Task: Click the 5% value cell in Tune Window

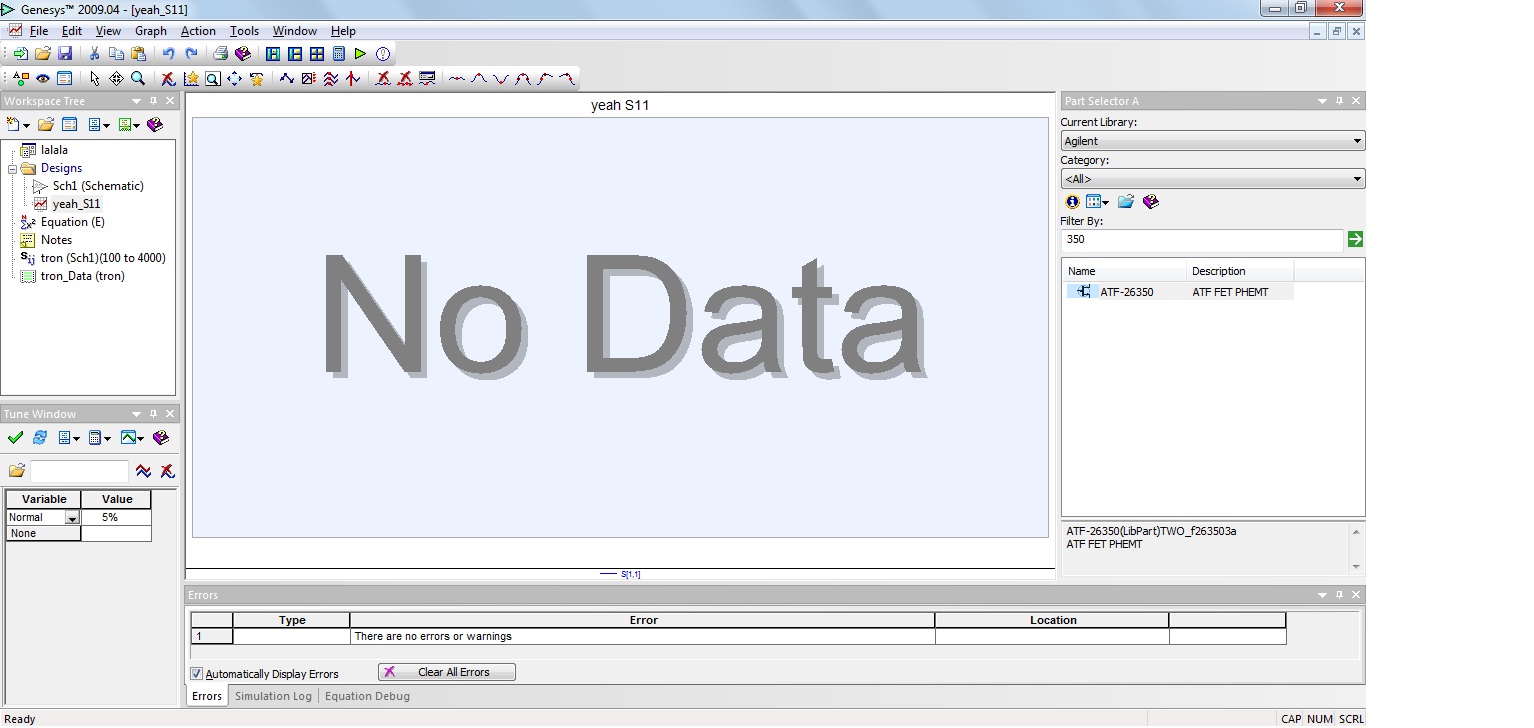Action: point(116,517)
